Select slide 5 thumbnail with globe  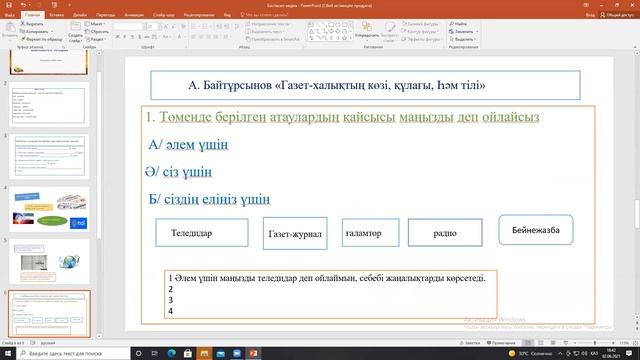(x=49, y=261)
